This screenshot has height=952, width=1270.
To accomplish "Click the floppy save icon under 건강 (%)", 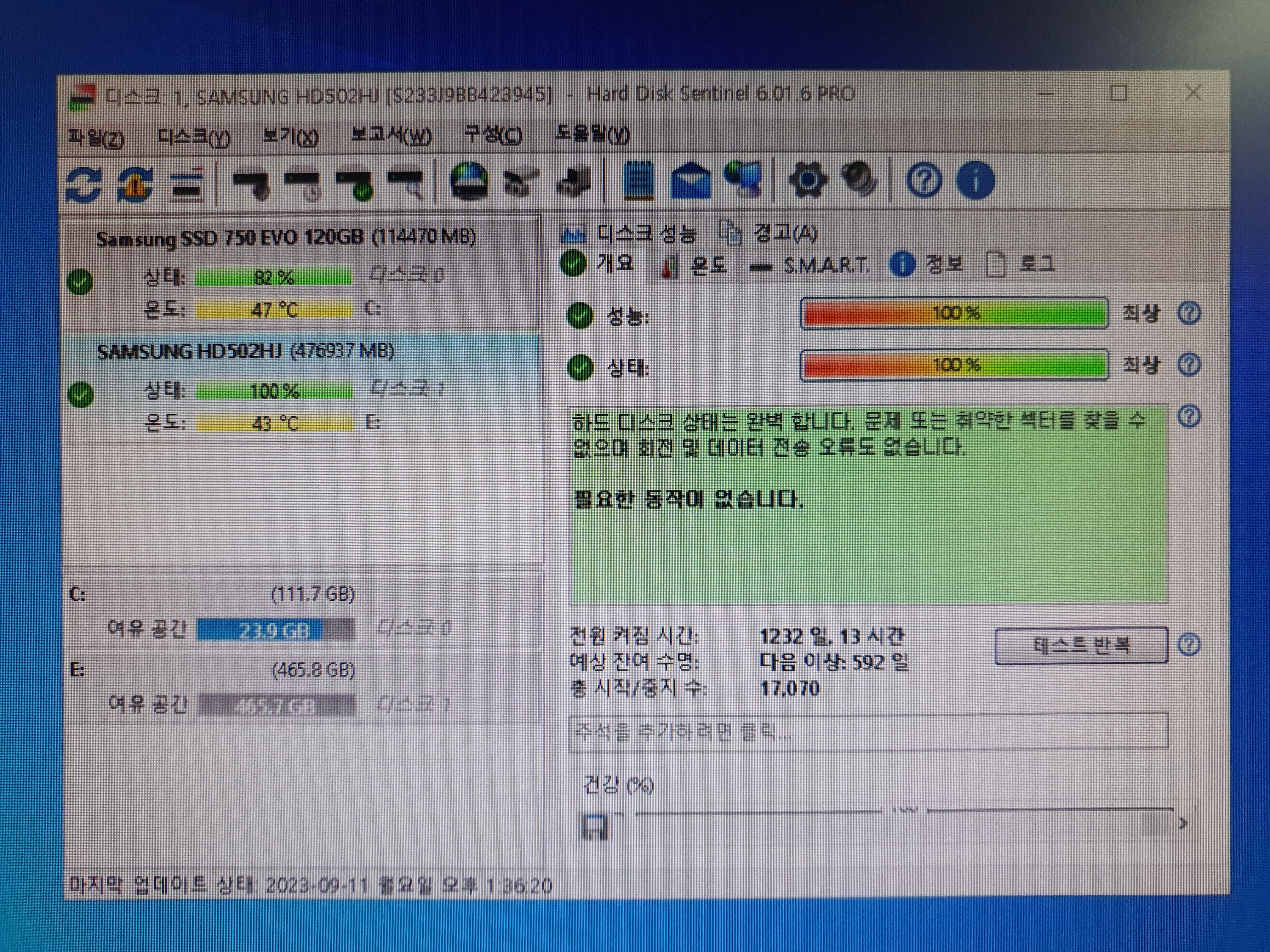I will pos(595,827).
